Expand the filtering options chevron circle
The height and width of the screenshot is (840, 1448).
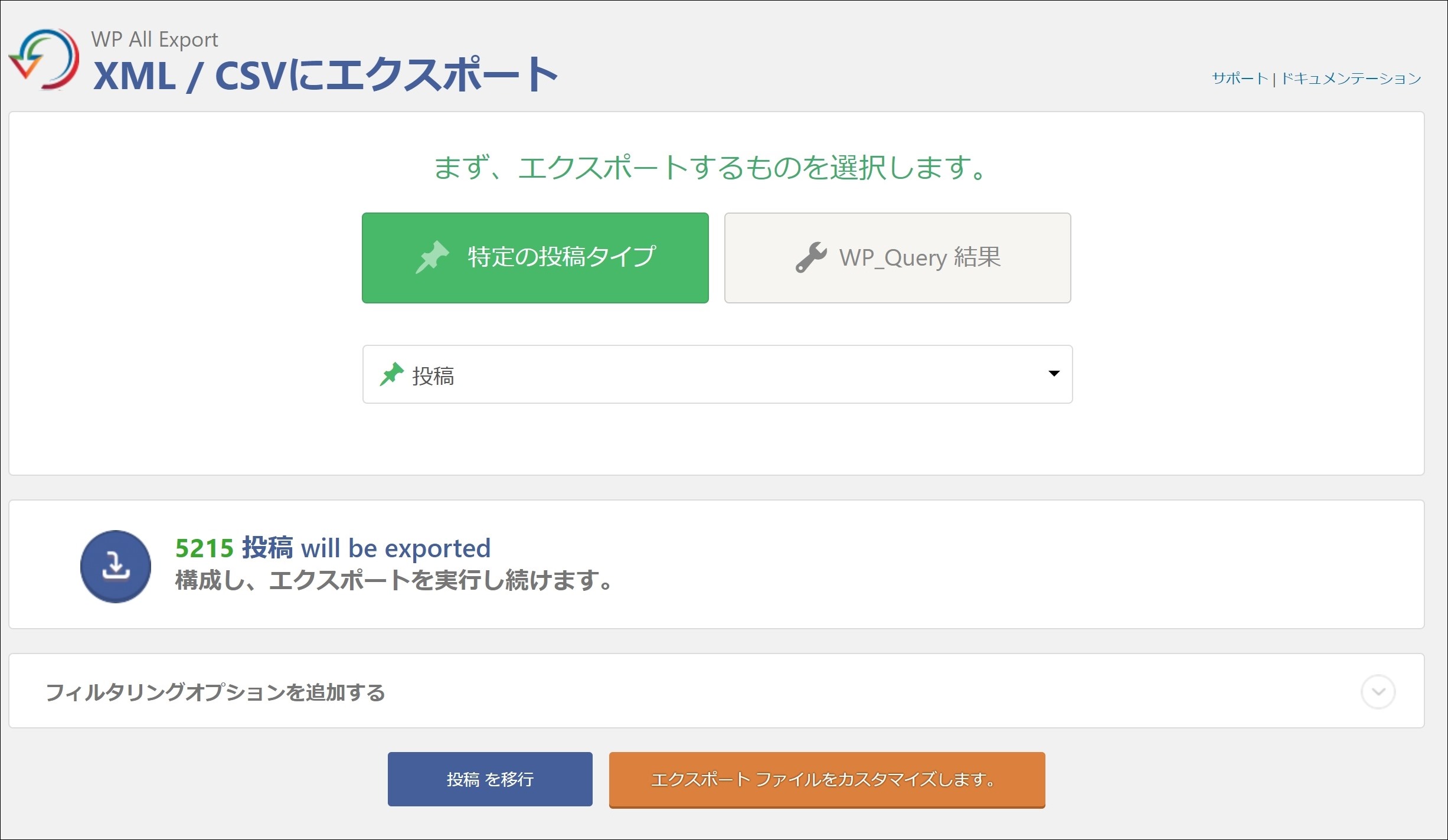[1378, 691]
